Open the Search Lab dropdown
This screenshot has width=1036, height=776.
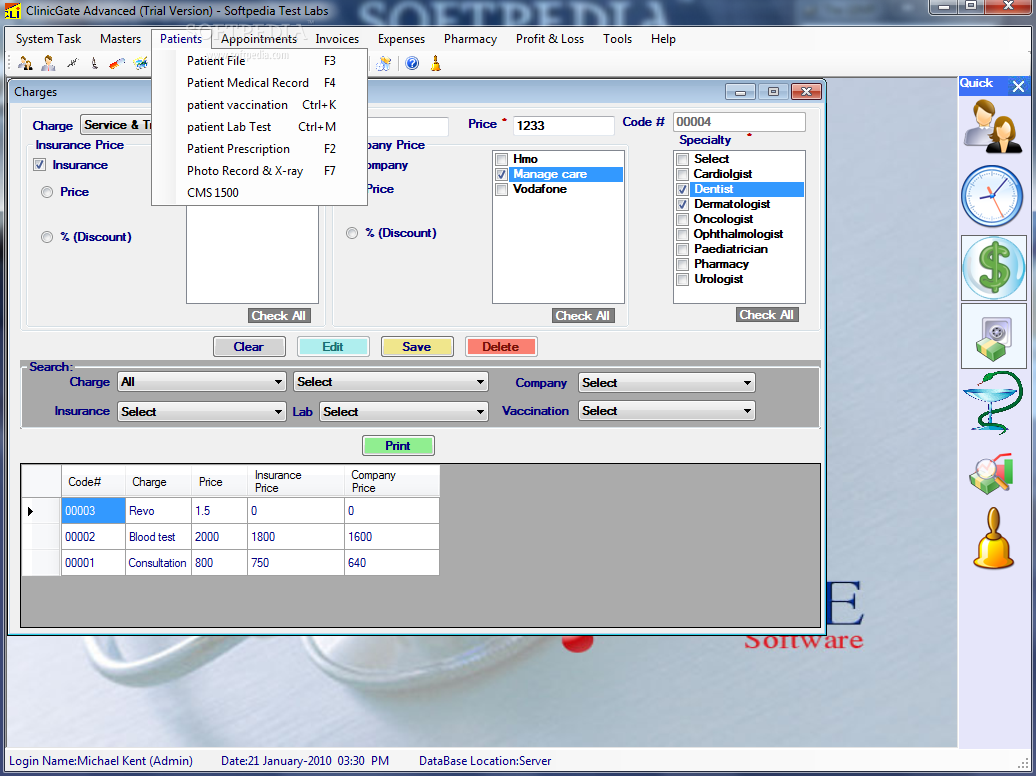(x=404, y=412)
